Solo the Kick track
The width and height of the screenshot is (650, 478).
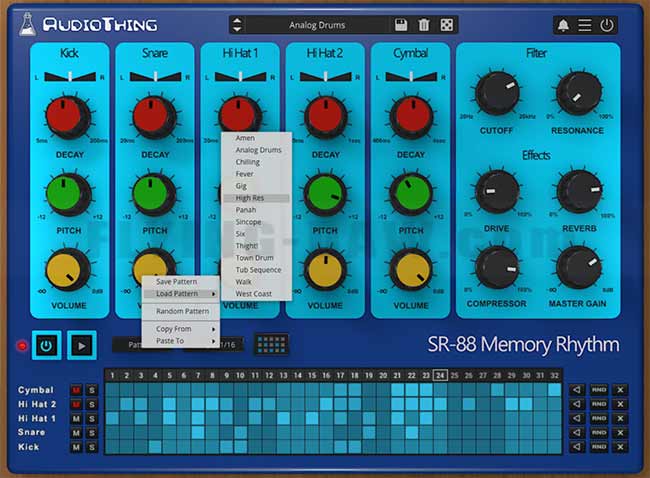coord(92,447)
